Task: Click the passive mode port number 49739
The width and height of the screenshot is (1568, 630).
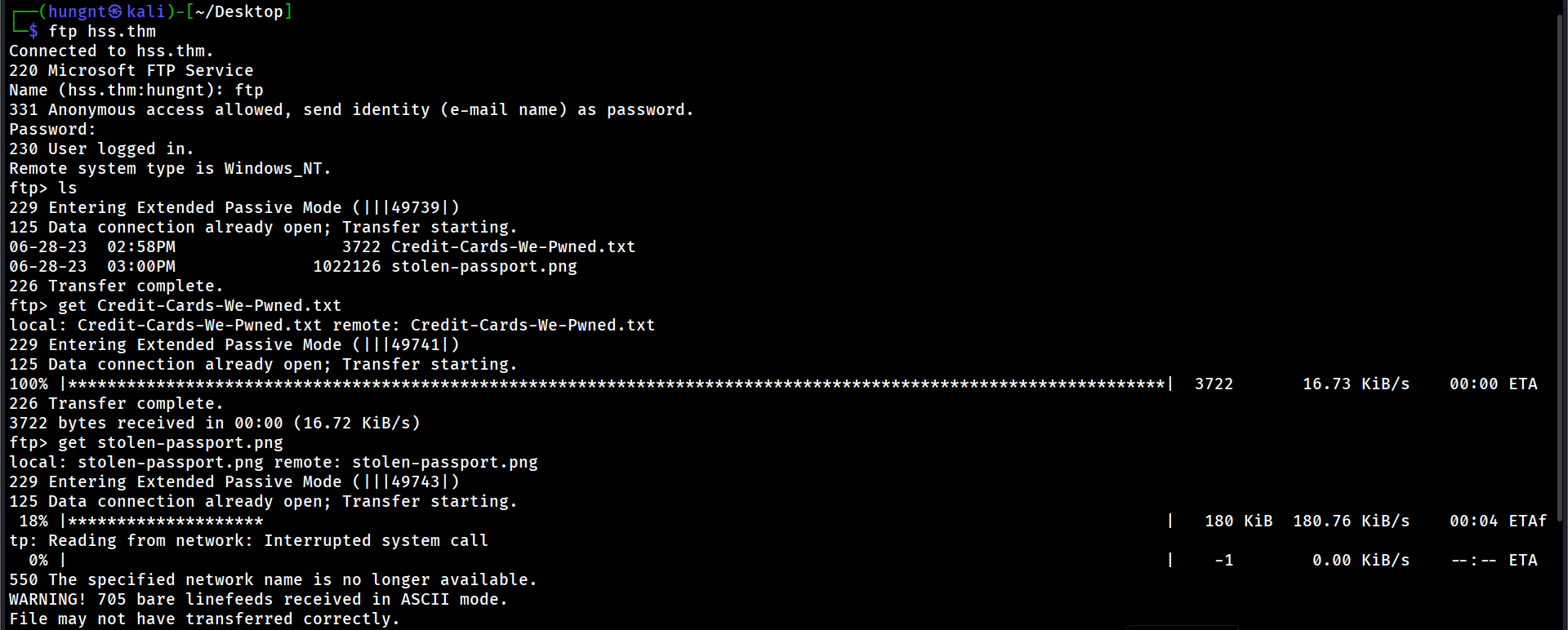Action: coord(416,207)
